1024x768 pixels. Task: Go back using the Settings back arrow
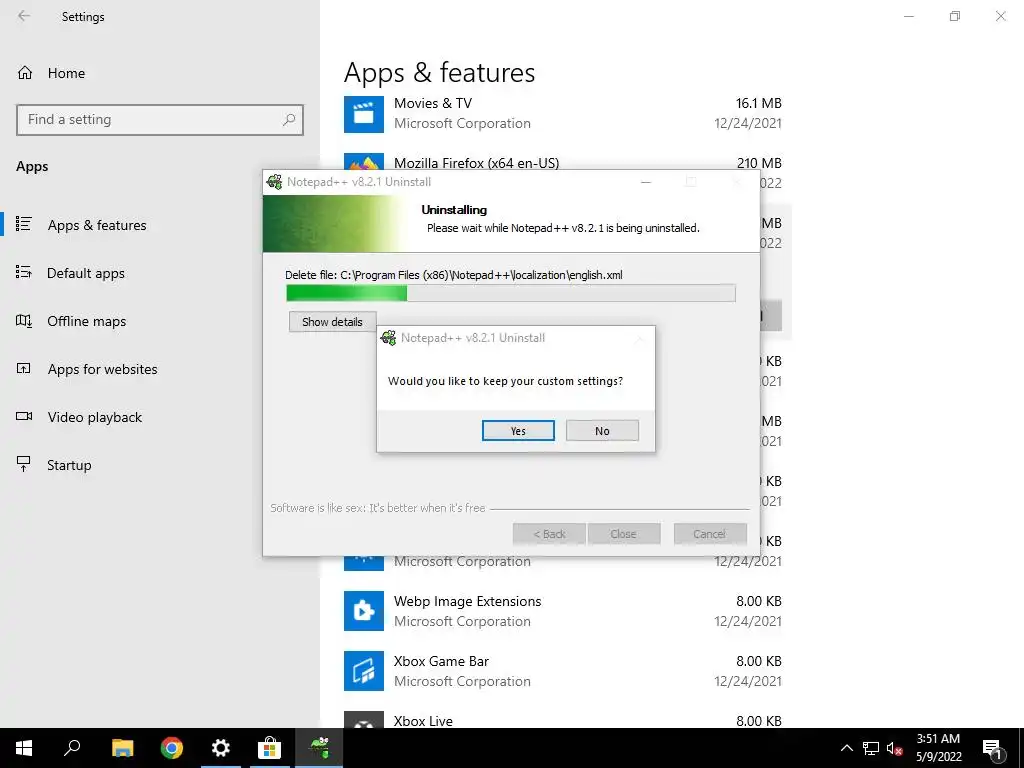tap(24, 16)
